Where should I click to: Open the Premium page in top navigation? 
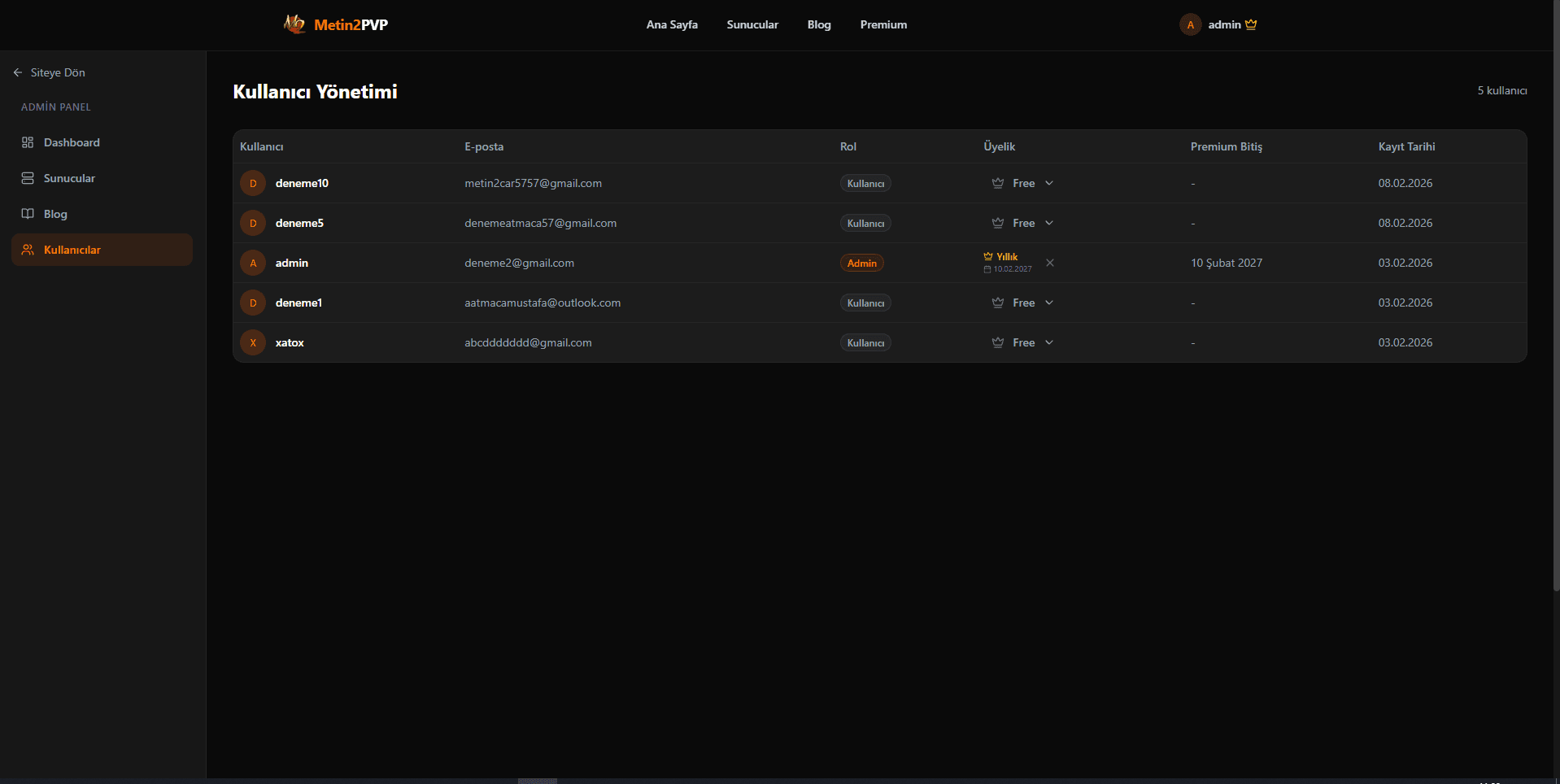coord(883,24)
